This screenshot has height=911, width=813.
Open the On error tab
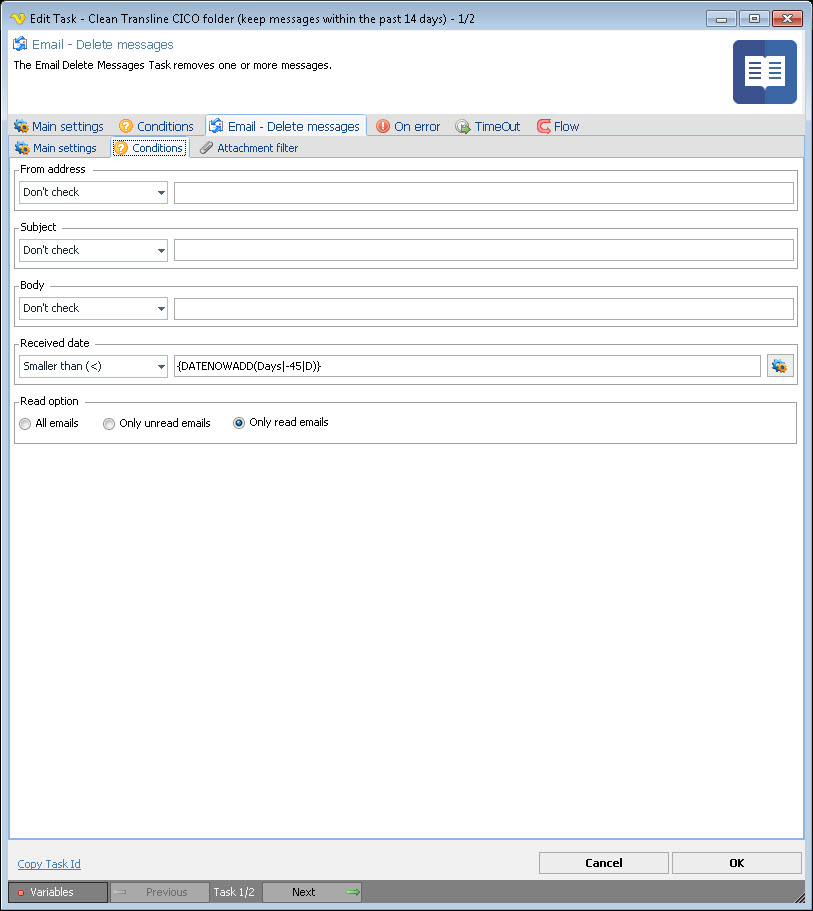coord(408,127)
